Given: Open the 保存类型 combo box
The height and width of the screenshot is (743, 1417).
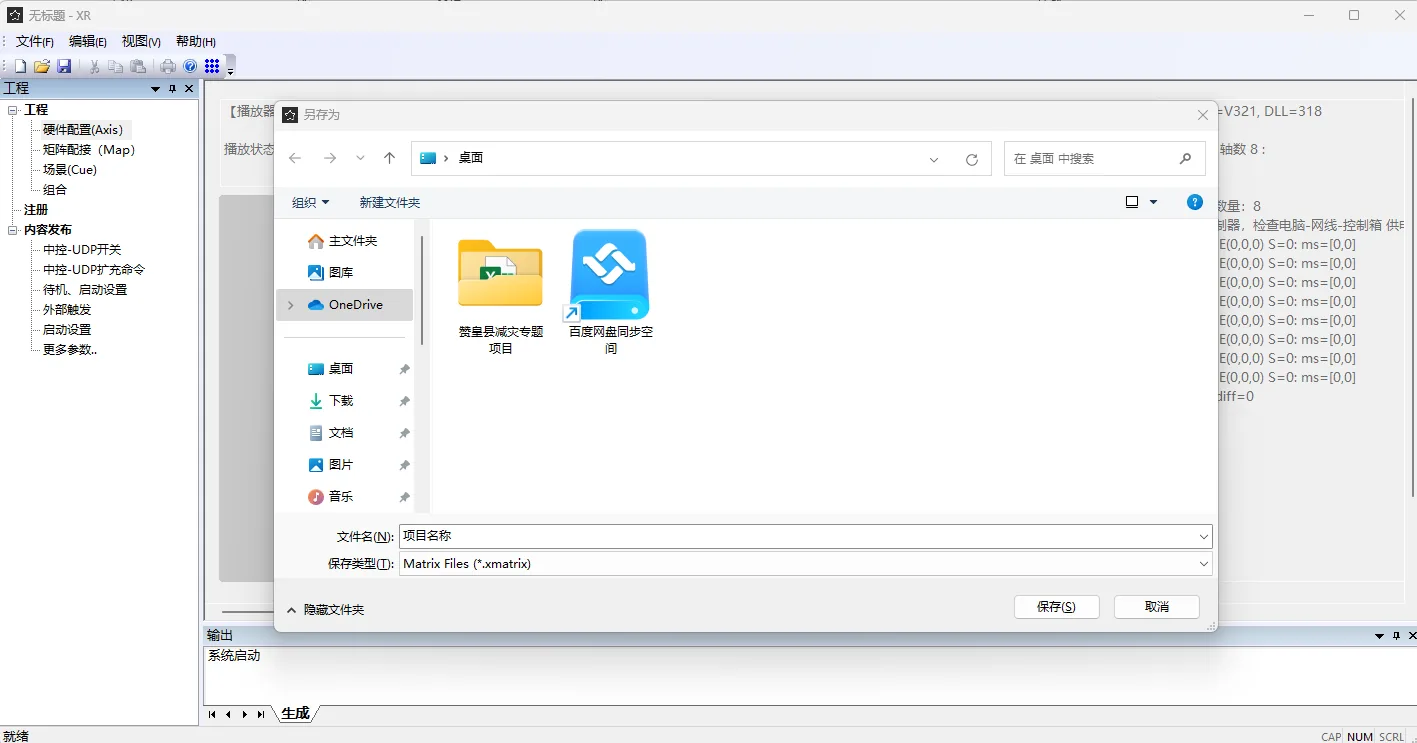Looking at the screenshot, I should coord(805,564).
